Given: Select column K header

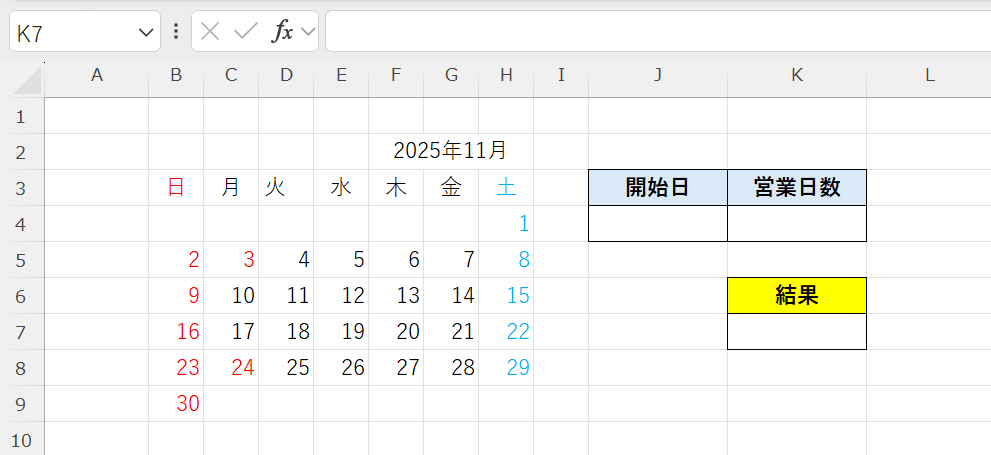Looking at the screenshot, I should 797,75.
